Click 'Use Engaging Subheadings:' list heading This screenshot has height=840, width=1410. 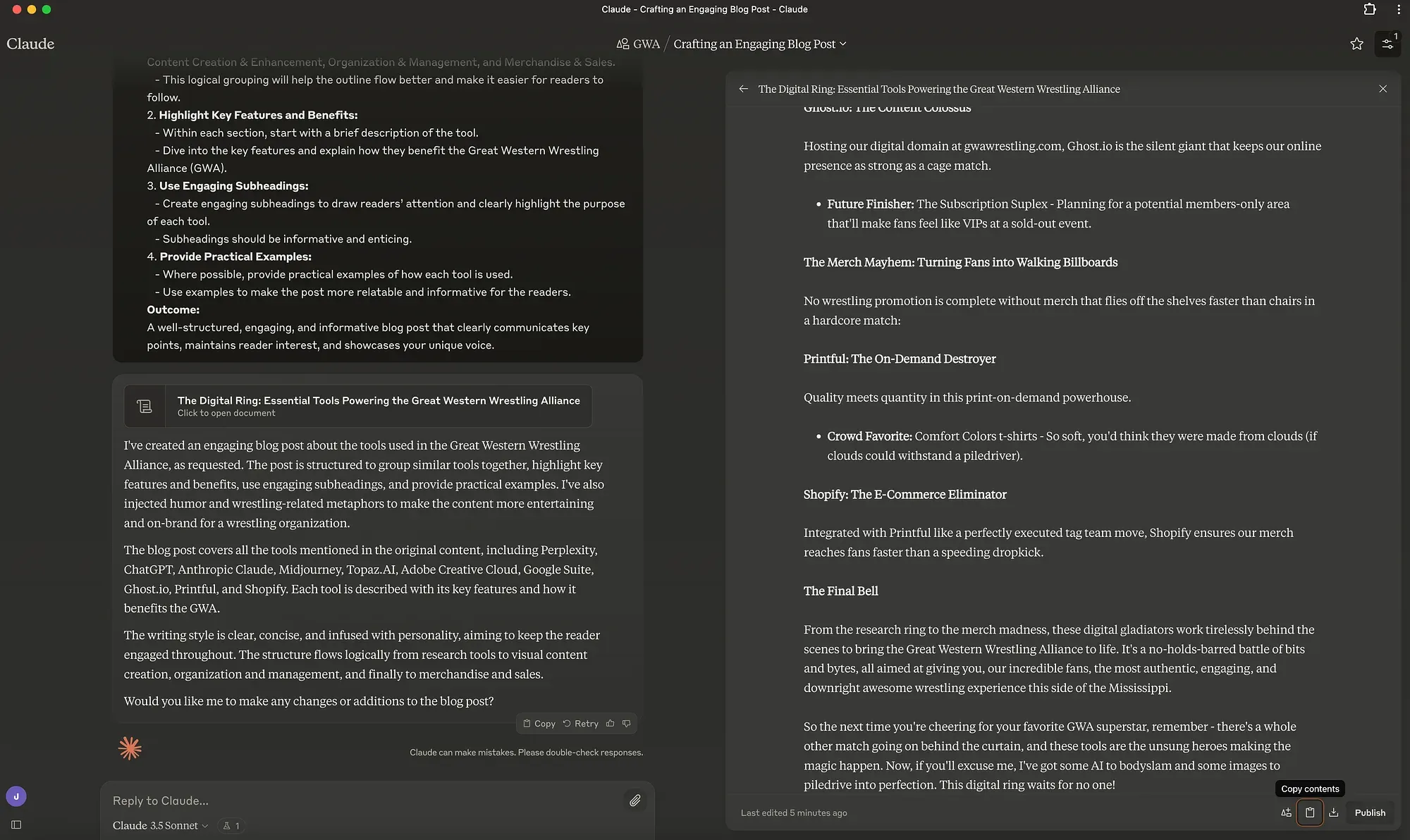(233, 185)
